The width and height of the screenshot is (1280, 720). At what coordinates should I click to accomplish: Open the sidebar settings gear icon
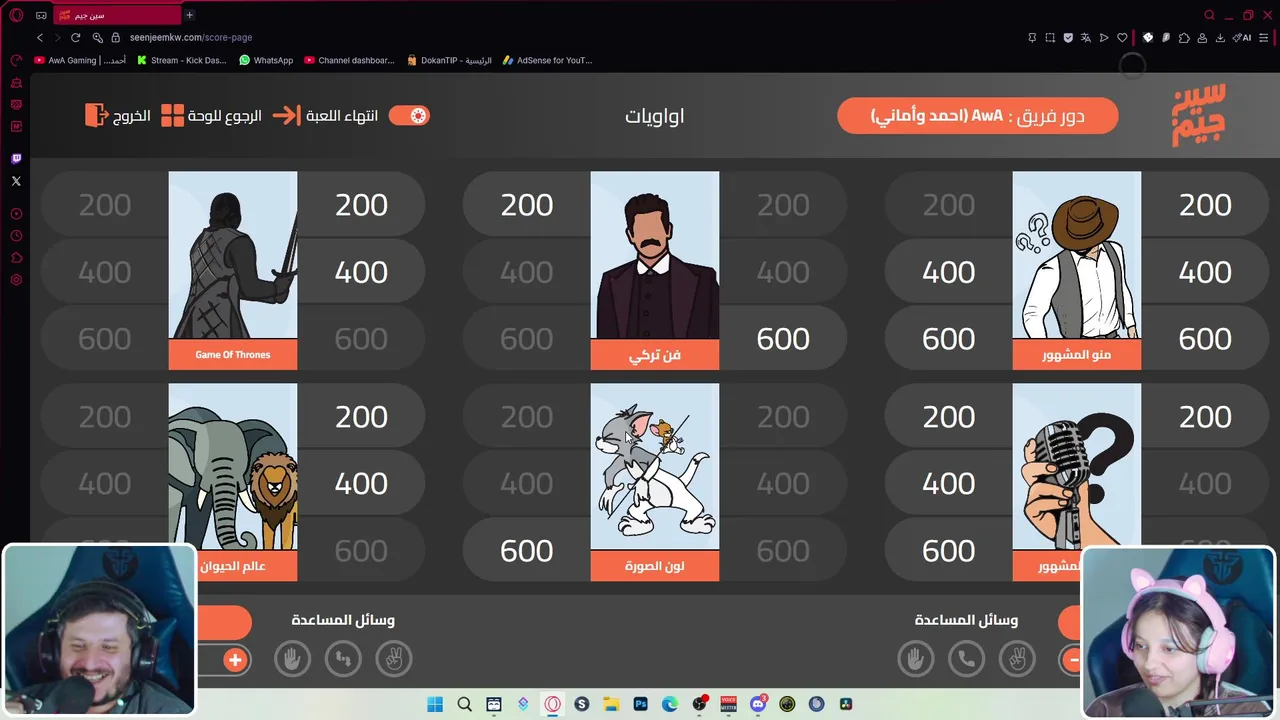coord(16,280)
